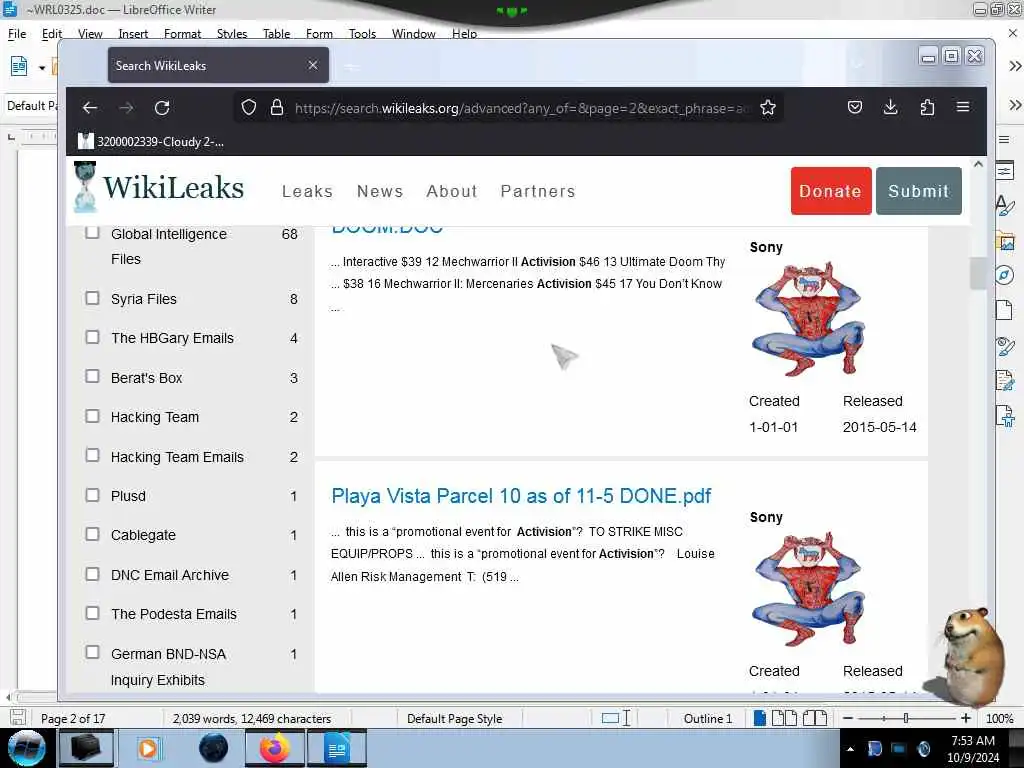1024x768 pixels.
Task: Open LibreOffice sidebar Gallery deck
Action: (1006, 241)
